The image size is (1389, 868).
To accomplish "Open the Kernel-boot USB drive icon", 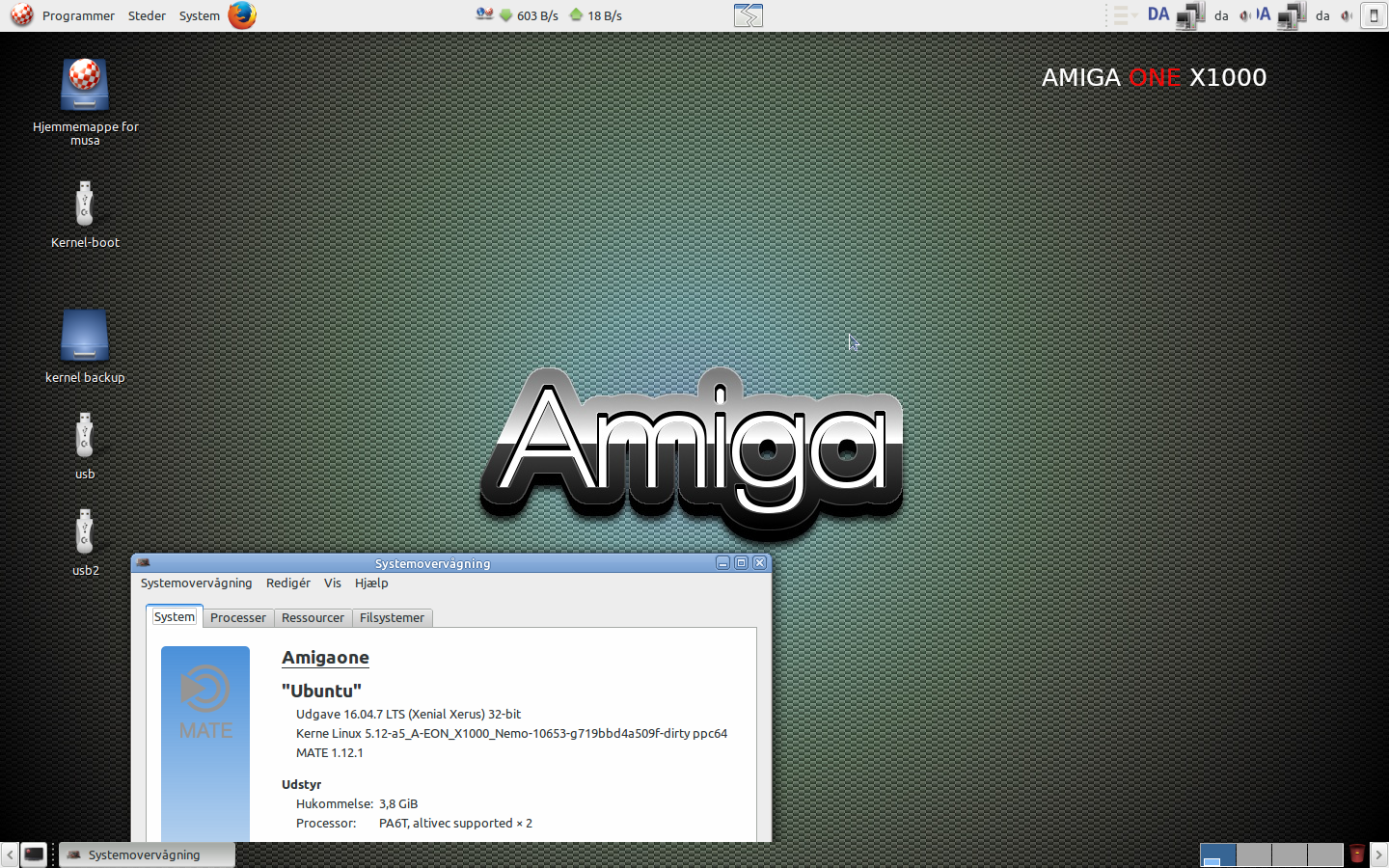I will click(85, 204).
